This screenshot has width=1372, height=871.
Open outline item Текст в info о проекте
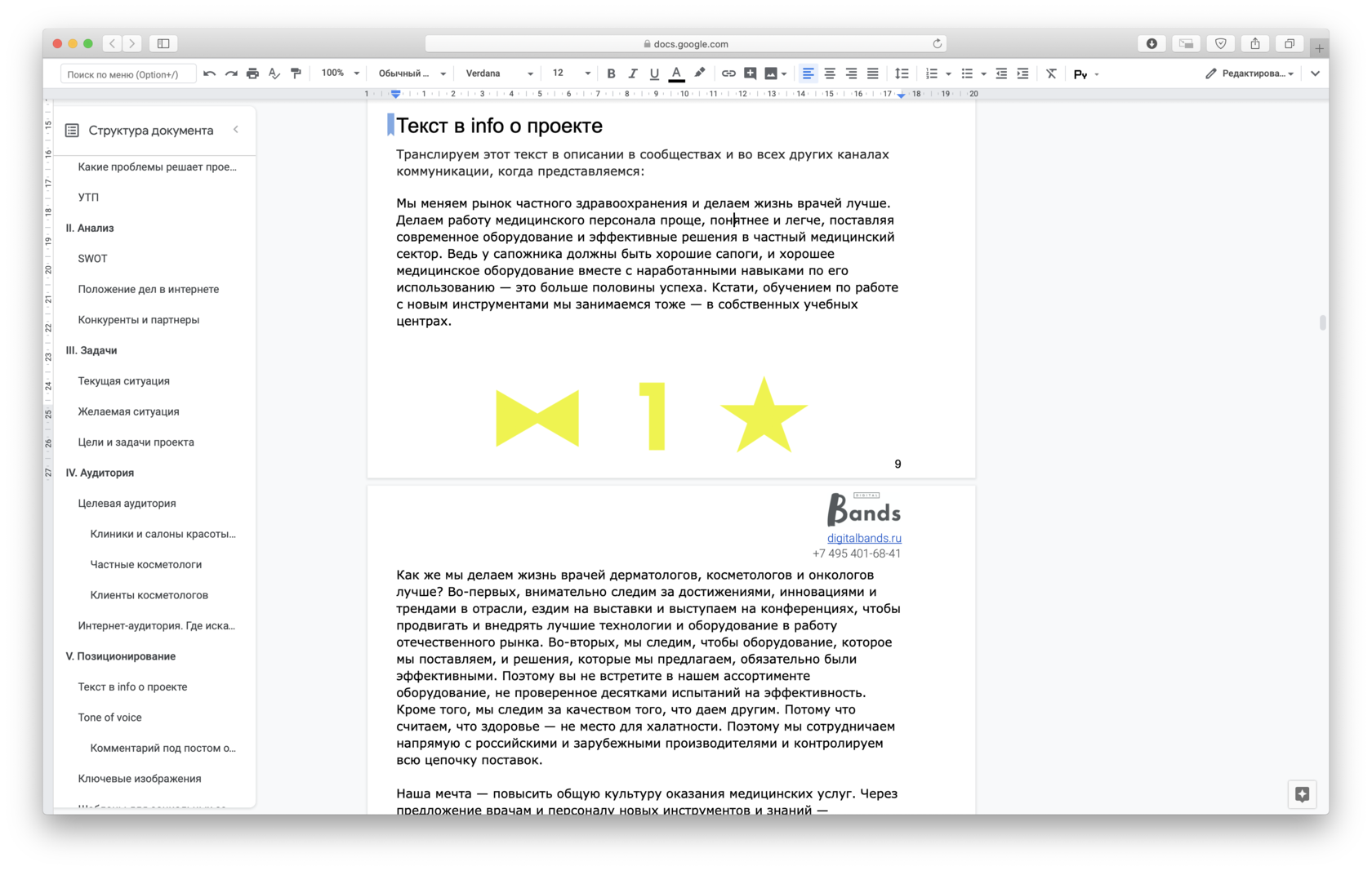tap(132, 687)
